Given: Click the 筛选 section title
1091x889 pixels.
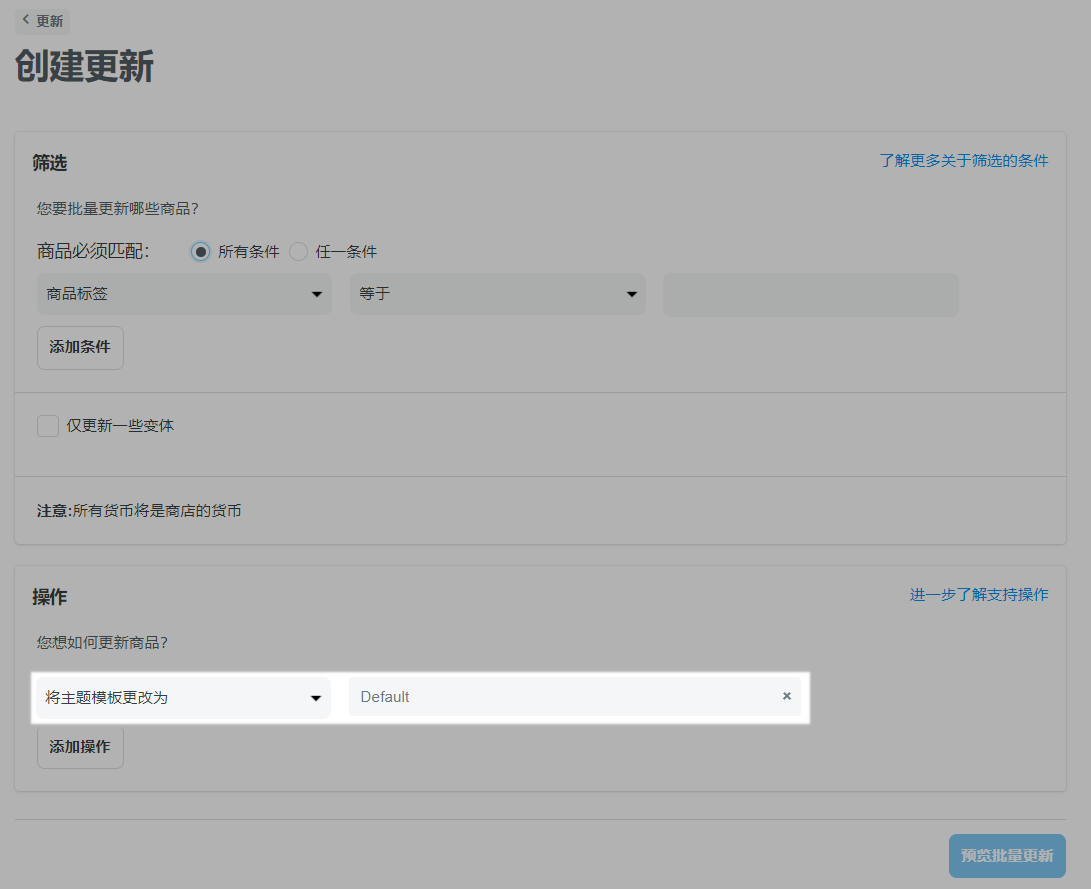Looking at the screenshot, I should pos(49,163).
